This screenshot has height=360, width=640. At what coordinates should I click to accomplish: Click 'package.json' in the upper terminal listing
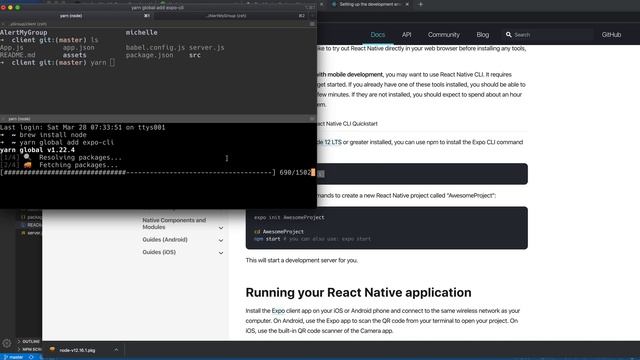click(x=149, y=55)
